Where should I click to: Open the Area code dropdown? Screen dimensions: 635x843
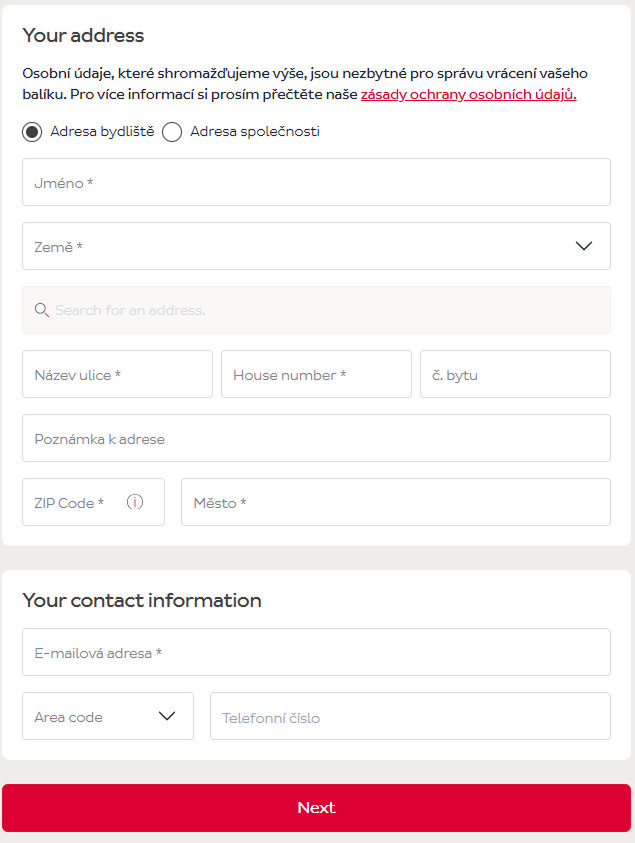107,716
